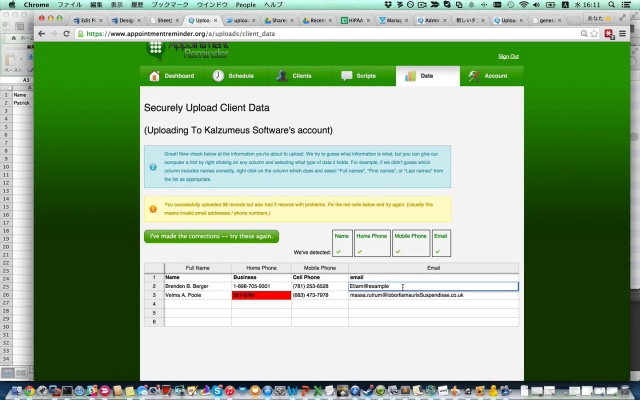Bookmark page with the star icon
Image resolution: width=640 pixels, height=400 pixels.
594,33
